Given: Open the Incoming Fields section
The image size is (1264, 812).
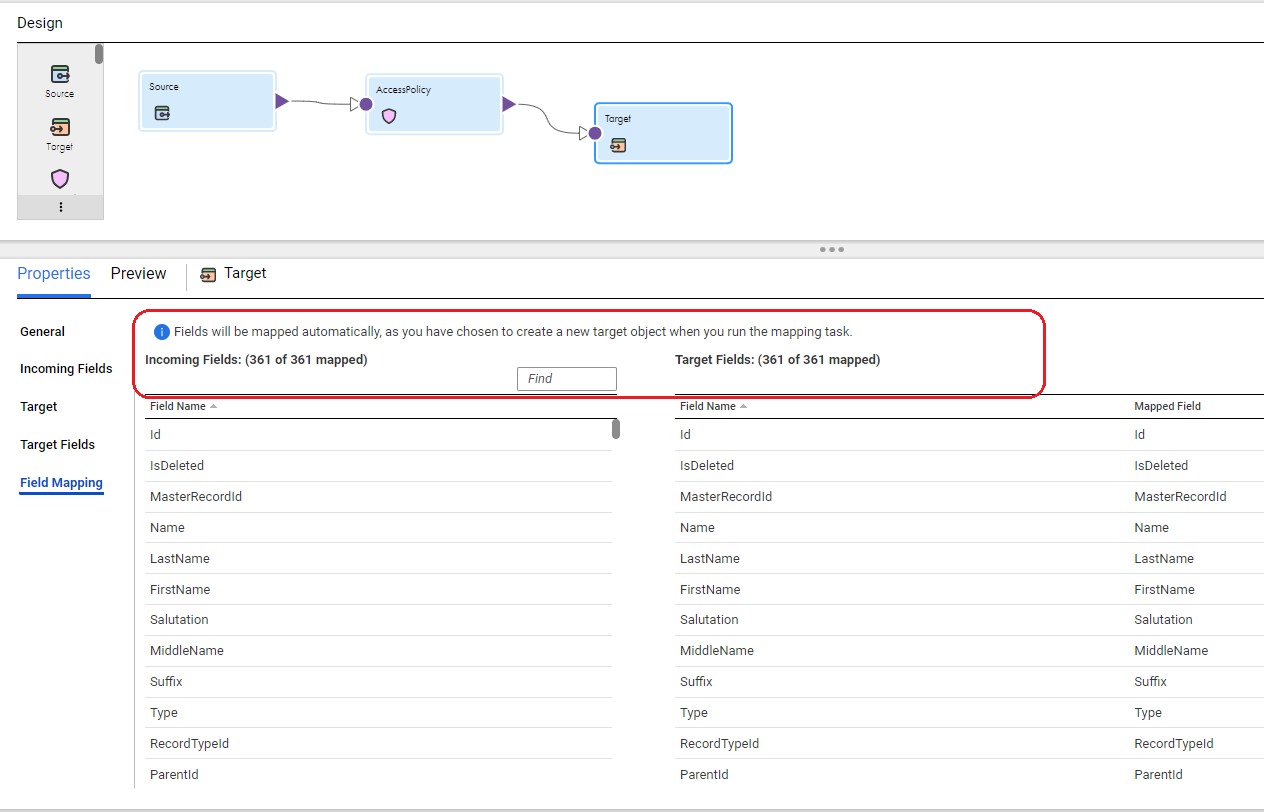Looking at the screenshot, I should 66,369.
